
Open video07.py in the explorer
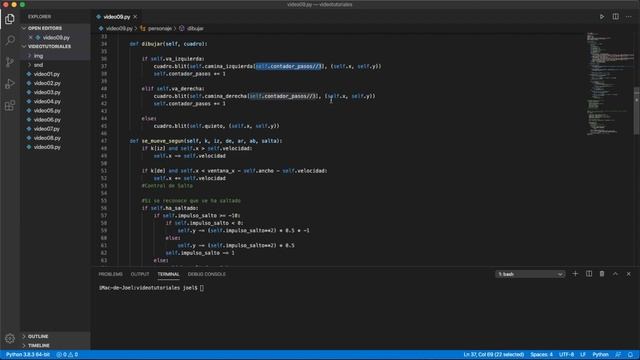[x=47, y=129]
